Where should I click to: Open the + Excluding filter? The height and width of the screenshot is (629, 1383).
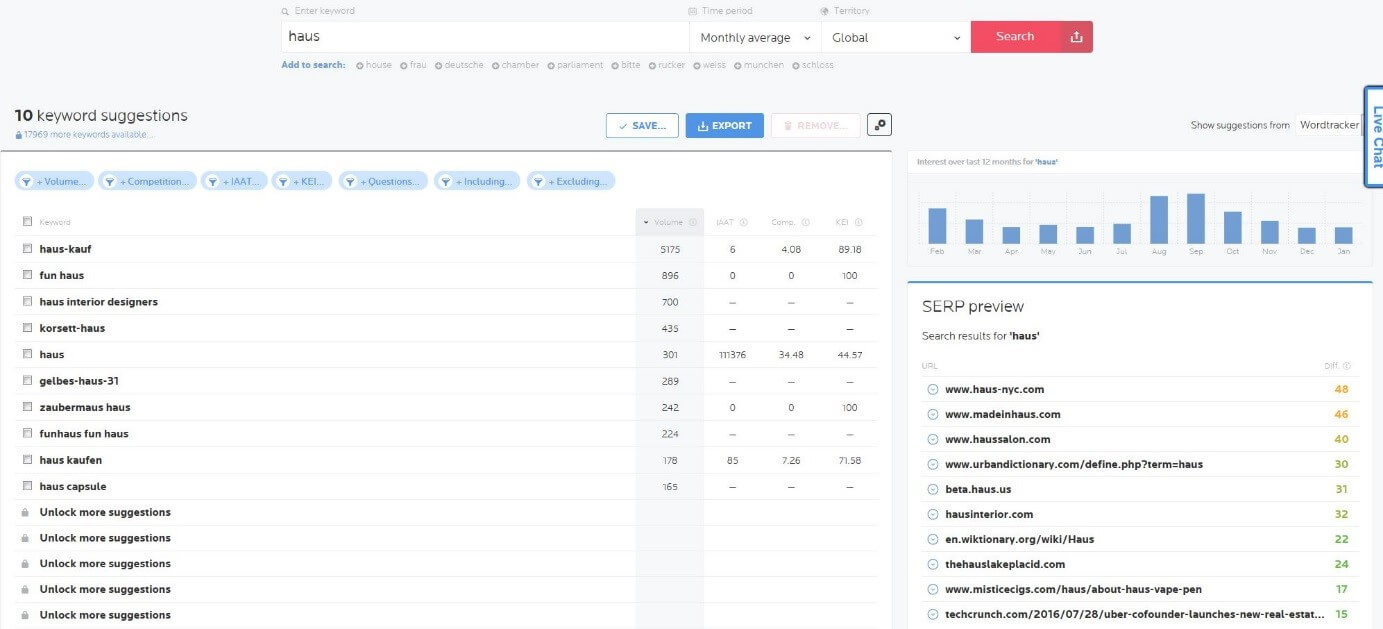click(x=571, y=181)
